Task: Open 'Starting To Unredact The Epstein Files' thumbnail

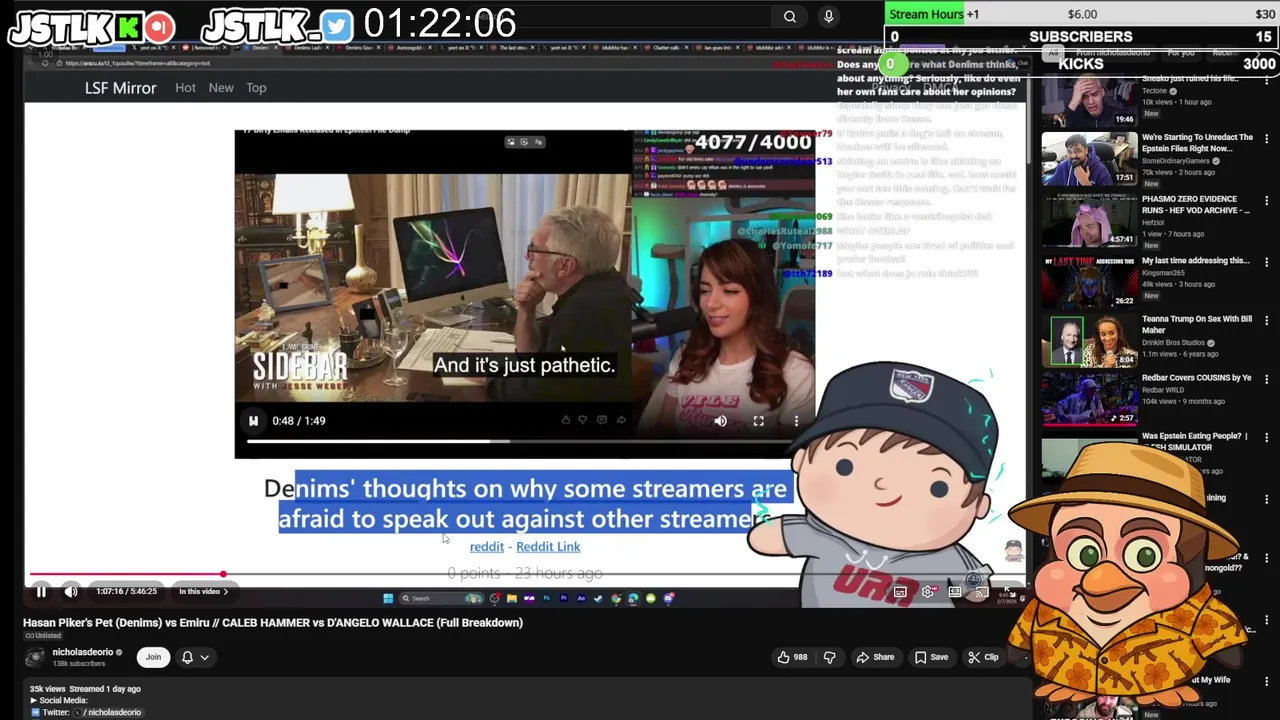Action: click(x=1089, y=158)
